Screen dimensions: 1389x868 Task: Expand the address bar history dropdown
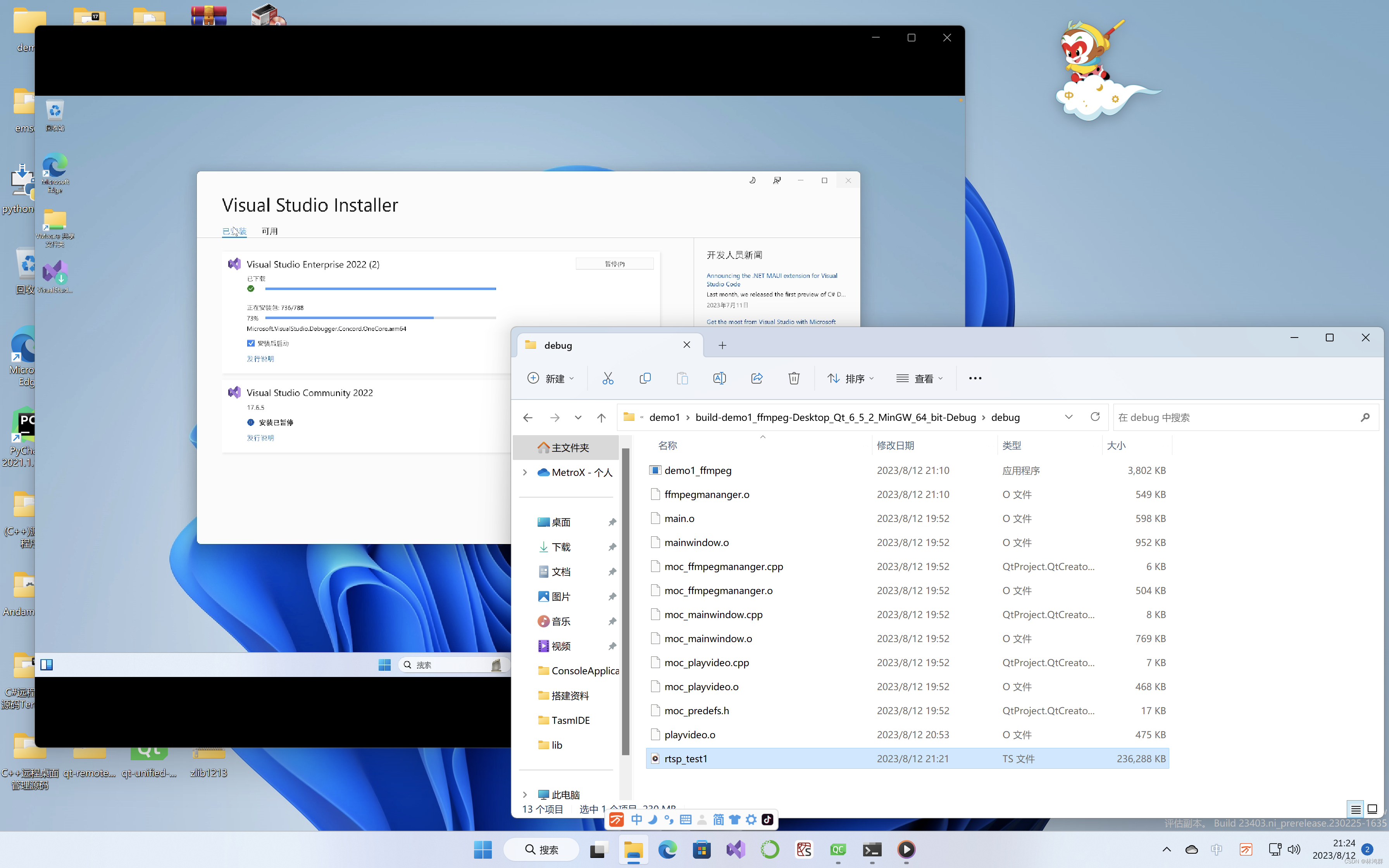[1068, 417]
